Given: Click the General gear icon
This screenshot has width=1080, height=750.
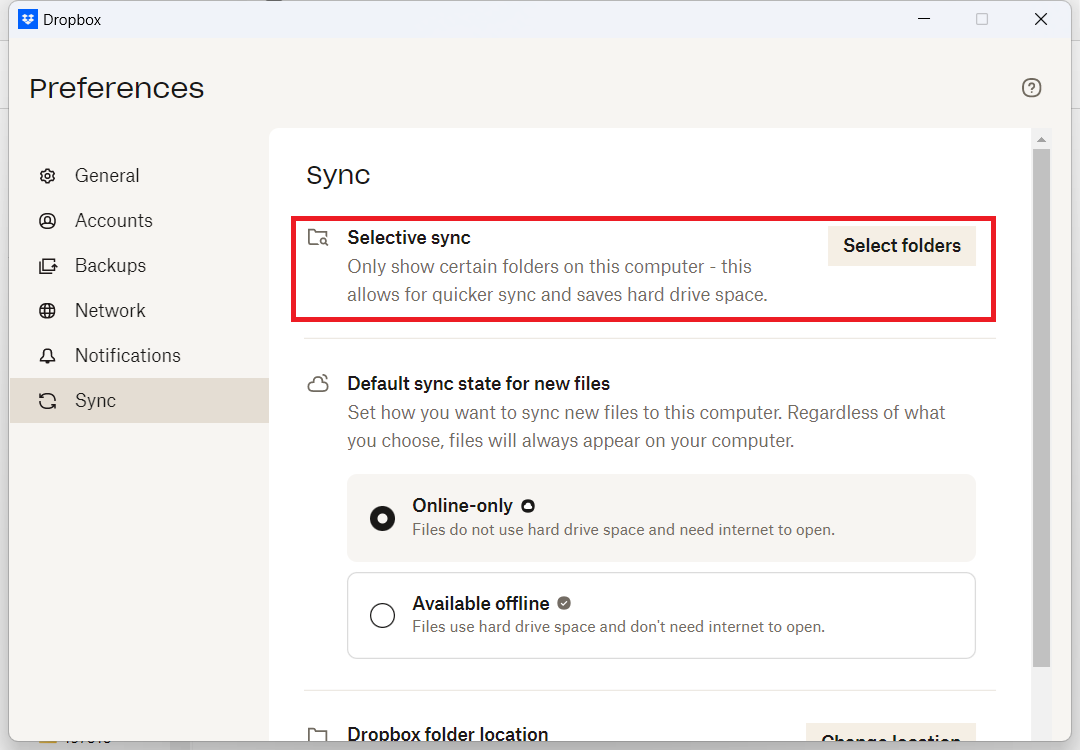Looking at the screenshot, I should 48,176.
